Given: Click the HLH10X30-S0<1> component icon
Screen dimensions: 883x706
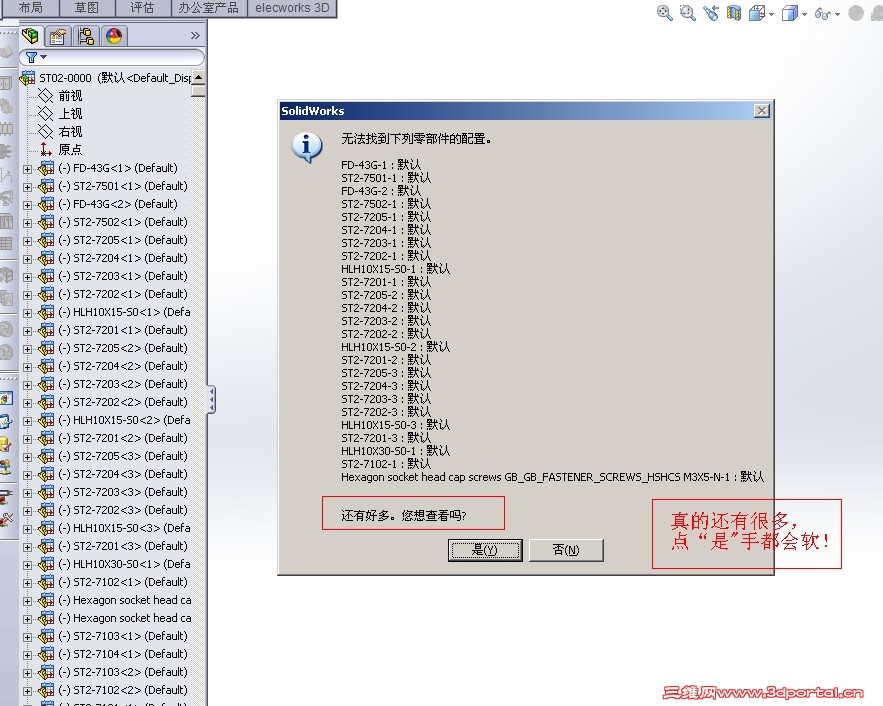Looking at the screenshot, I should 46,564.
